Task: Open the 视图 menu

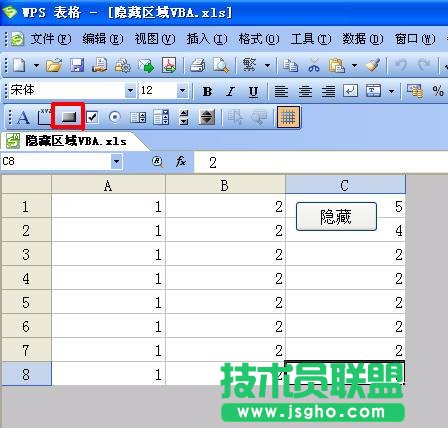Action: (155, 39)
